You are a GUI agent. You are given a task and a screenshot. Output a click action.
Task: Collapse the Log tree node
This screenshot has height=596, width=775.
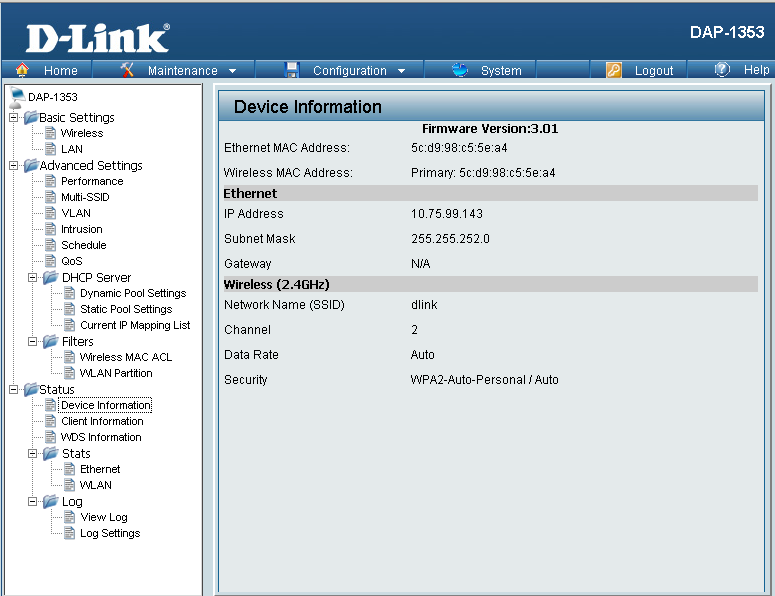33,502
